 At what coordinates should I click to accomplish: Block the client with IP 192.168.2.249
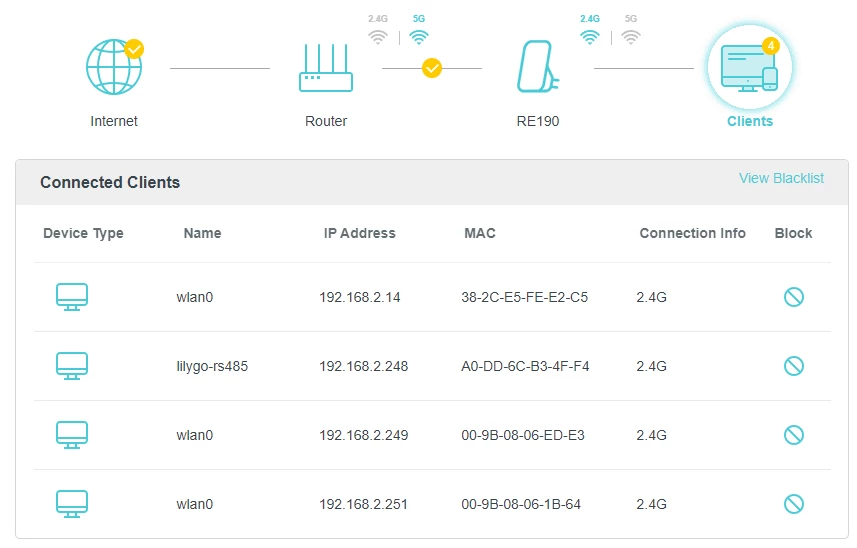pos(794,435)
